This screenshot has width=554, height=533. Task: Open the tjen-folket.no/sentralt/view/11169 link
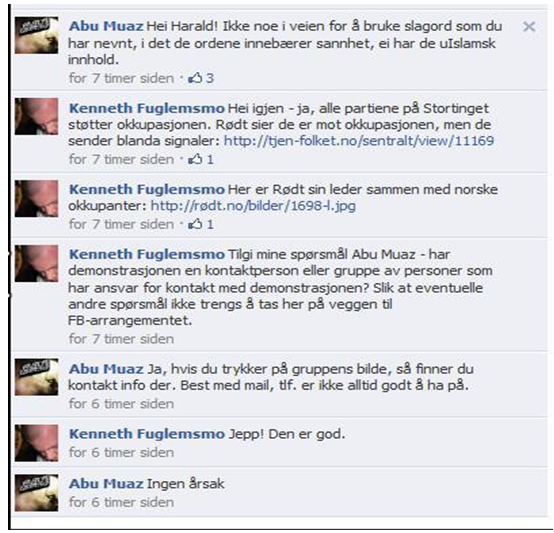pos(359,141)
